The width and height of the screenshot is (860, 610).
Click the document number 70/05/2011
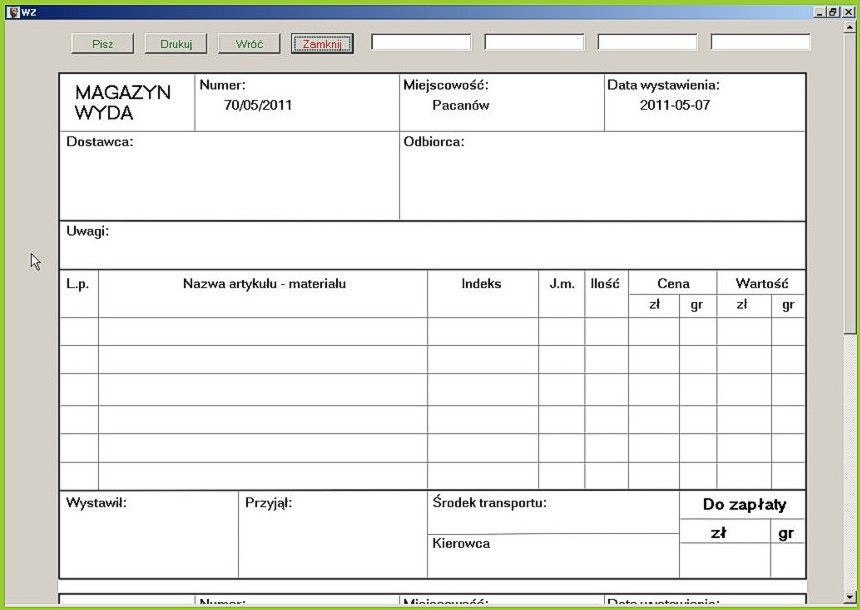click(x=258, y=105)
